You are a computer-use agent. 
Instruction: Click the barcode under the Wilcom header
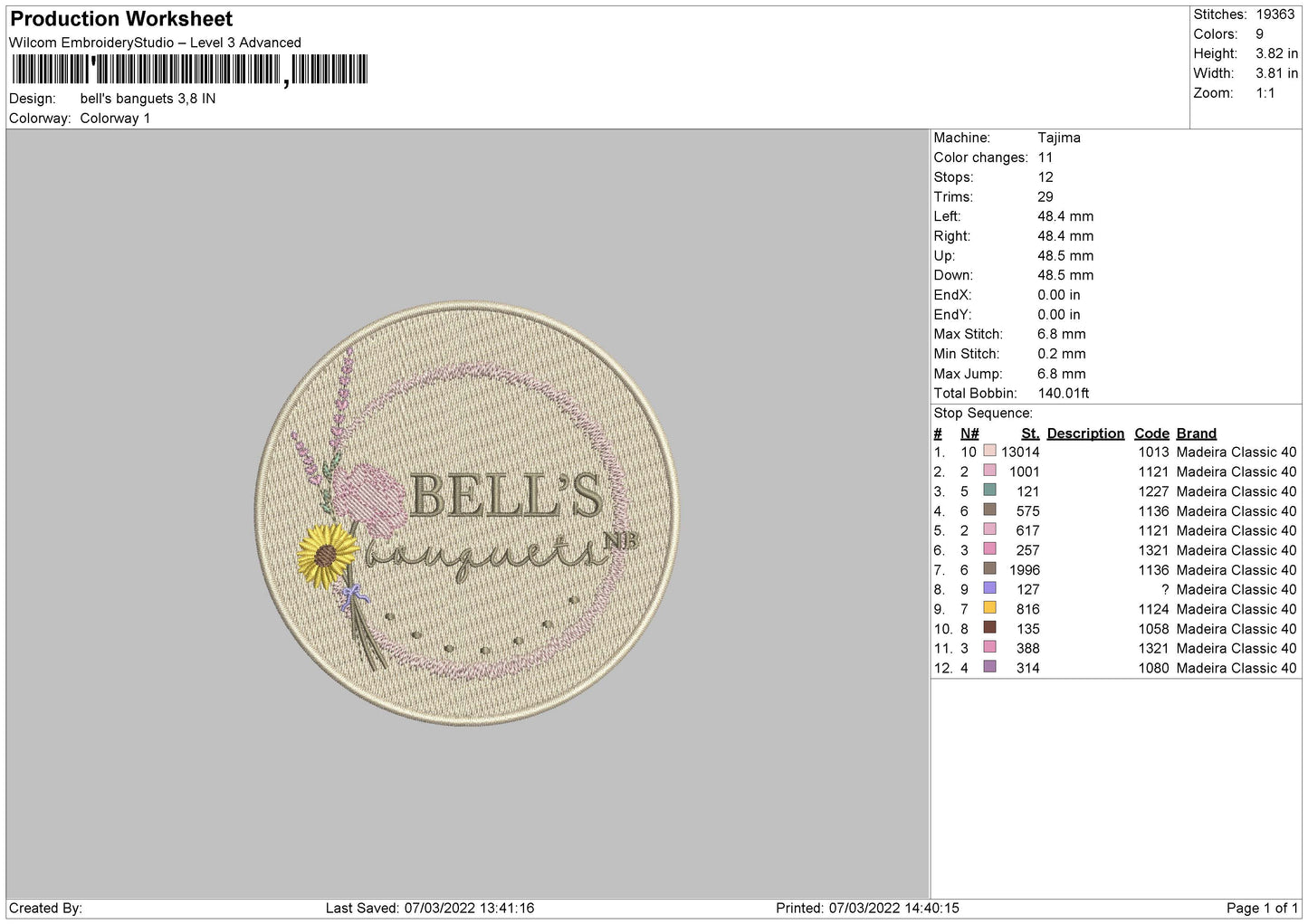pyautogui.click(x=189, y=70)
